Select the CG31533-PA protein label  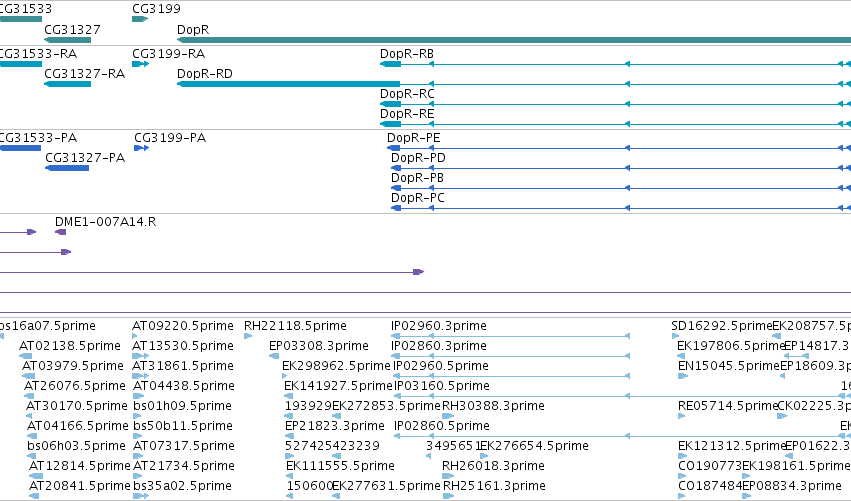click(x=38, y=138)
